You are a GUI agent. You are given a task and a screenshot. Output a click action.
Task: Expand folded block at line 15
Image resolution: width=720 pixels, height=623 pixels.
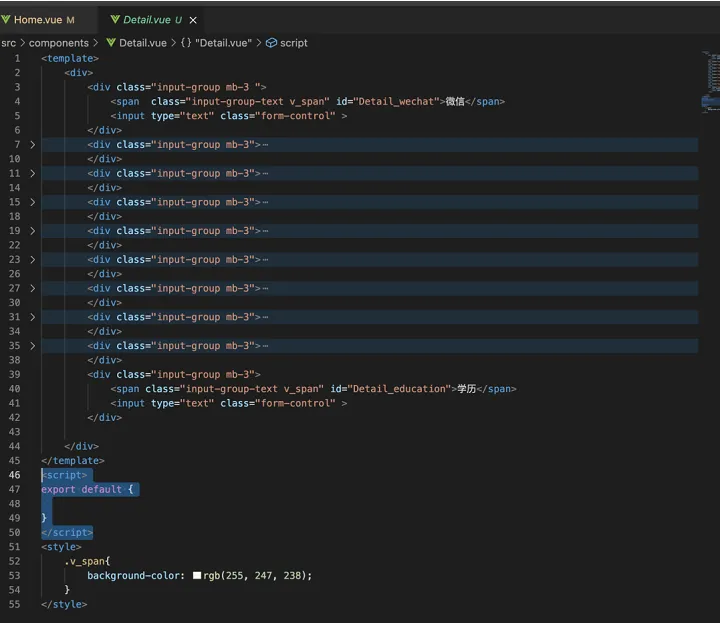(x=32, y=202)
